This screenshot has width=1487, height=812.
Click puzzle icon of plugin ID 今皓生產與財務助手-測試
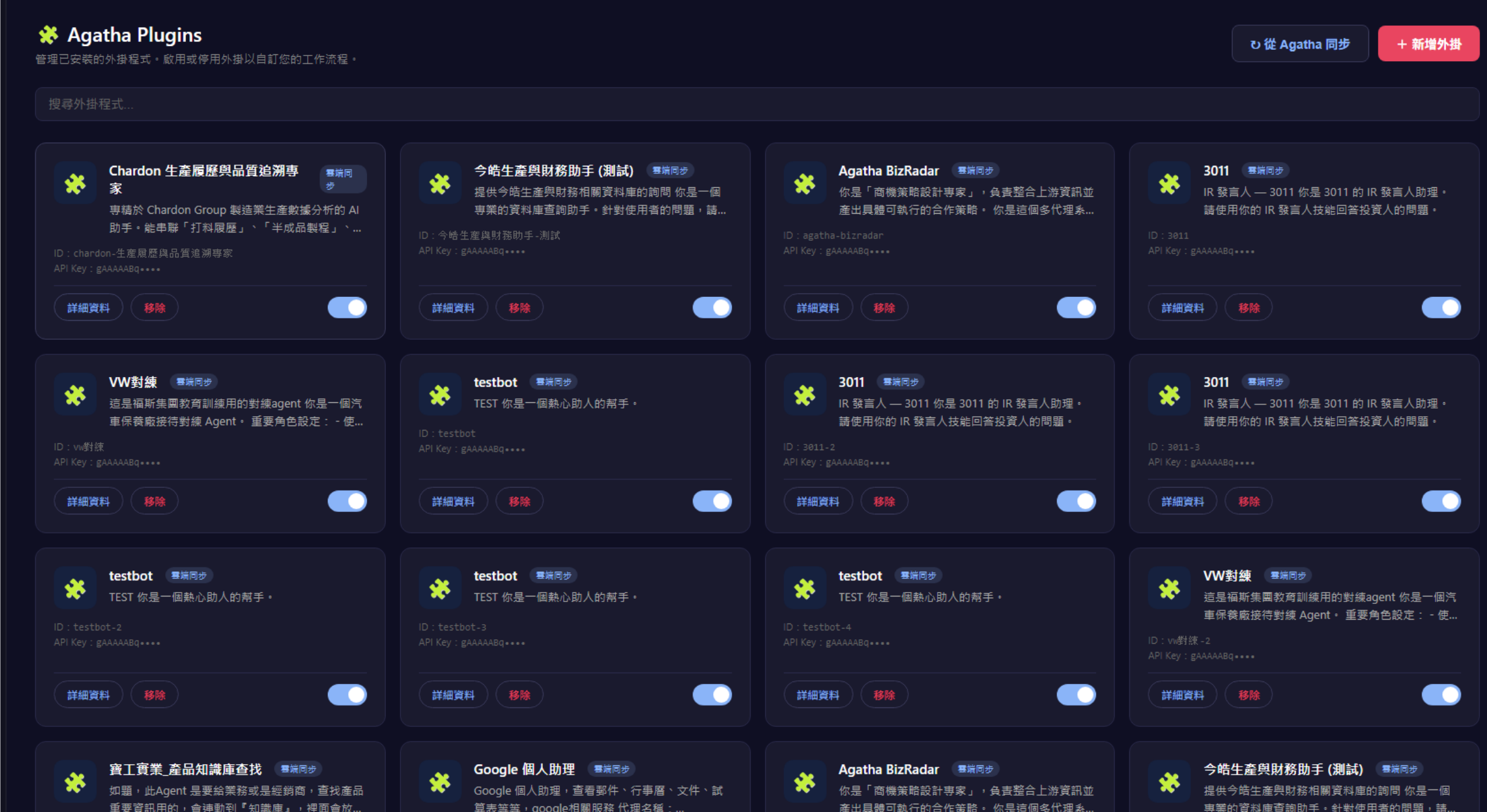[x=440, y=183]
